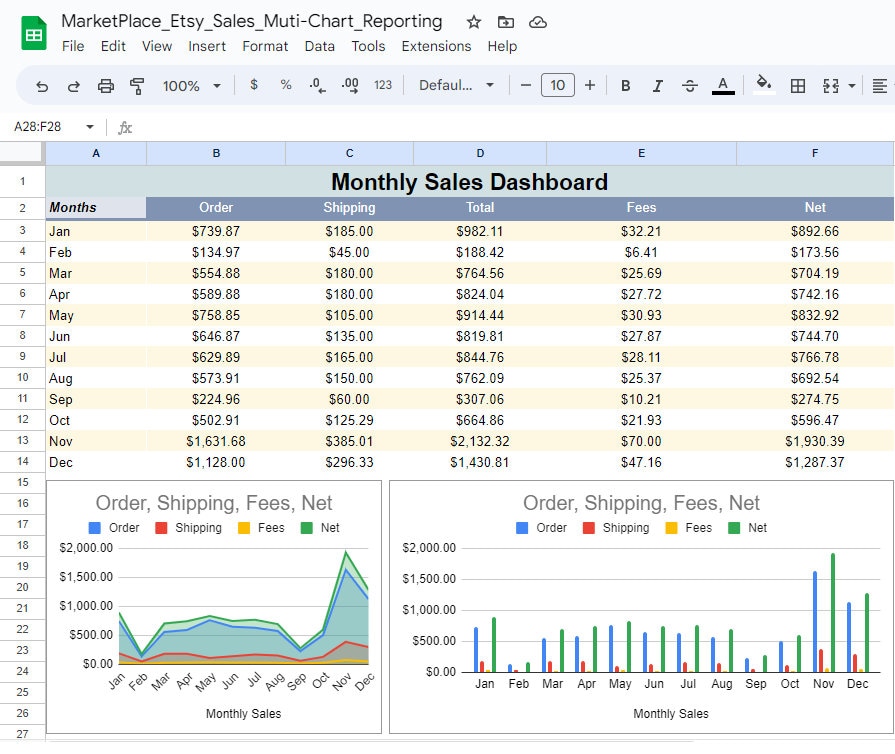The image size is (895, 754).
Task: Click the Move to folder button
Action: click(505, 21)
